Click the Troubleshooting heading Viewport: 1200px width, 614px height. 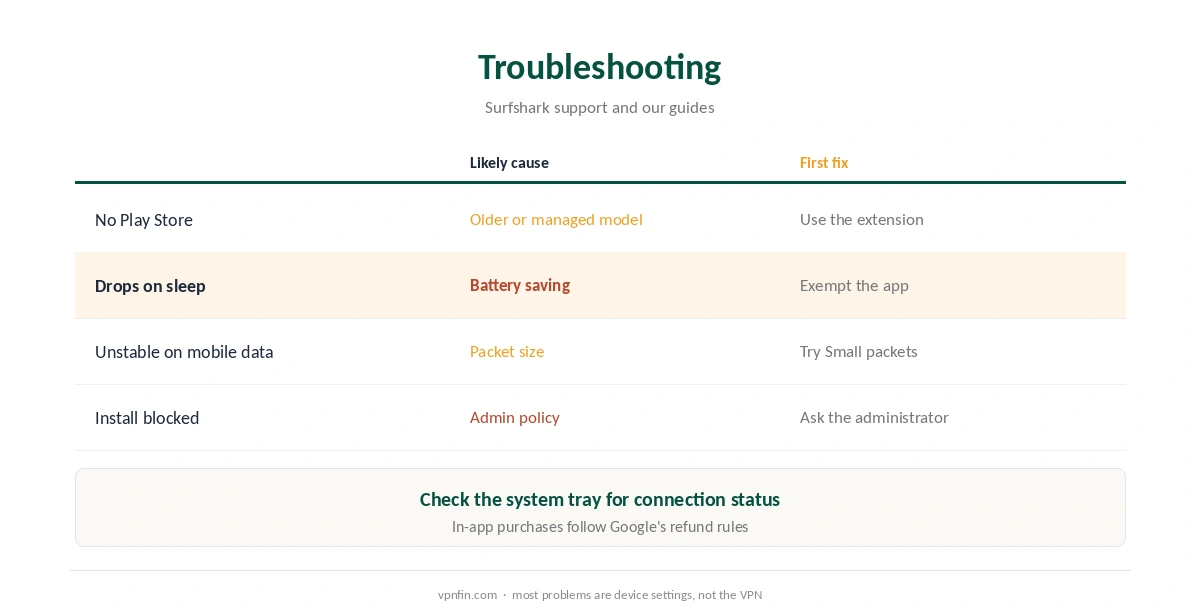coord(599,67)
